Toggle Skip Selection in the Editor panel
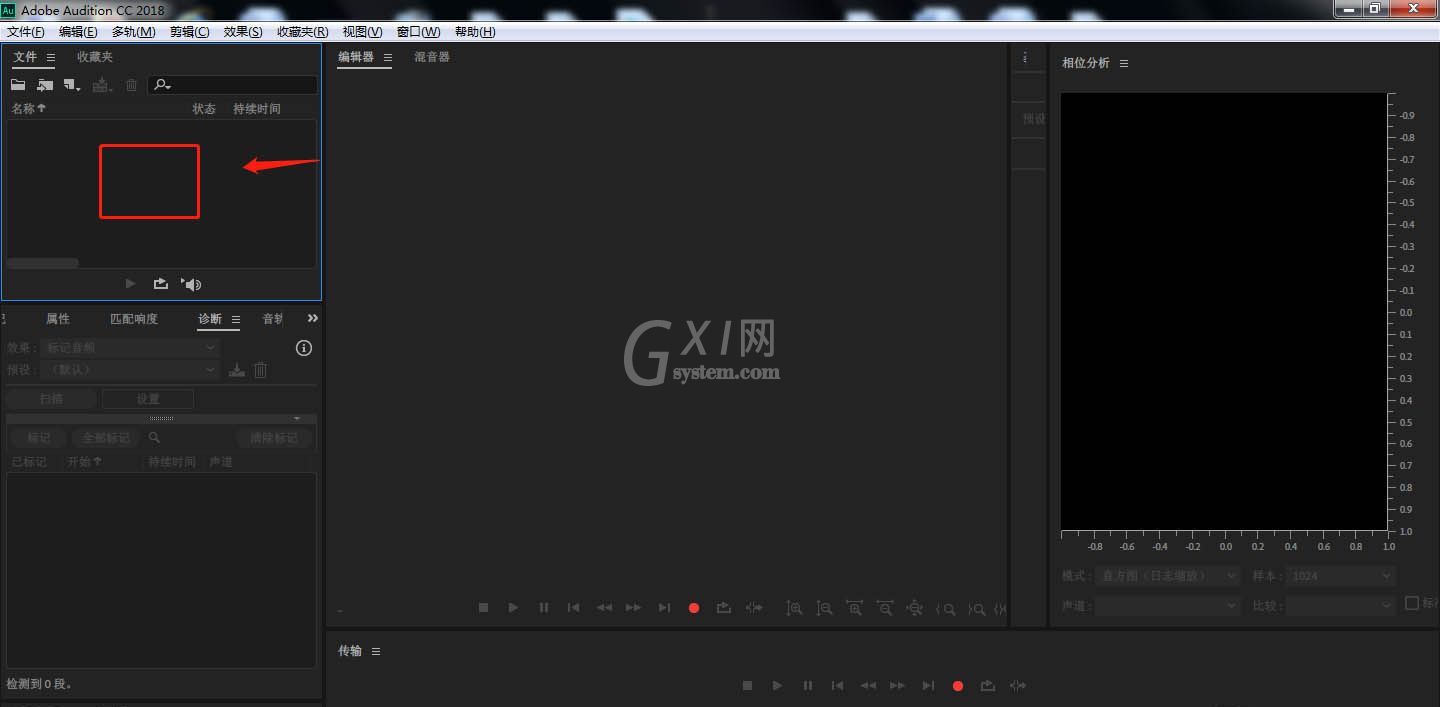The image size is (1440, 707). pyautogui.click(x=754, y=607)
